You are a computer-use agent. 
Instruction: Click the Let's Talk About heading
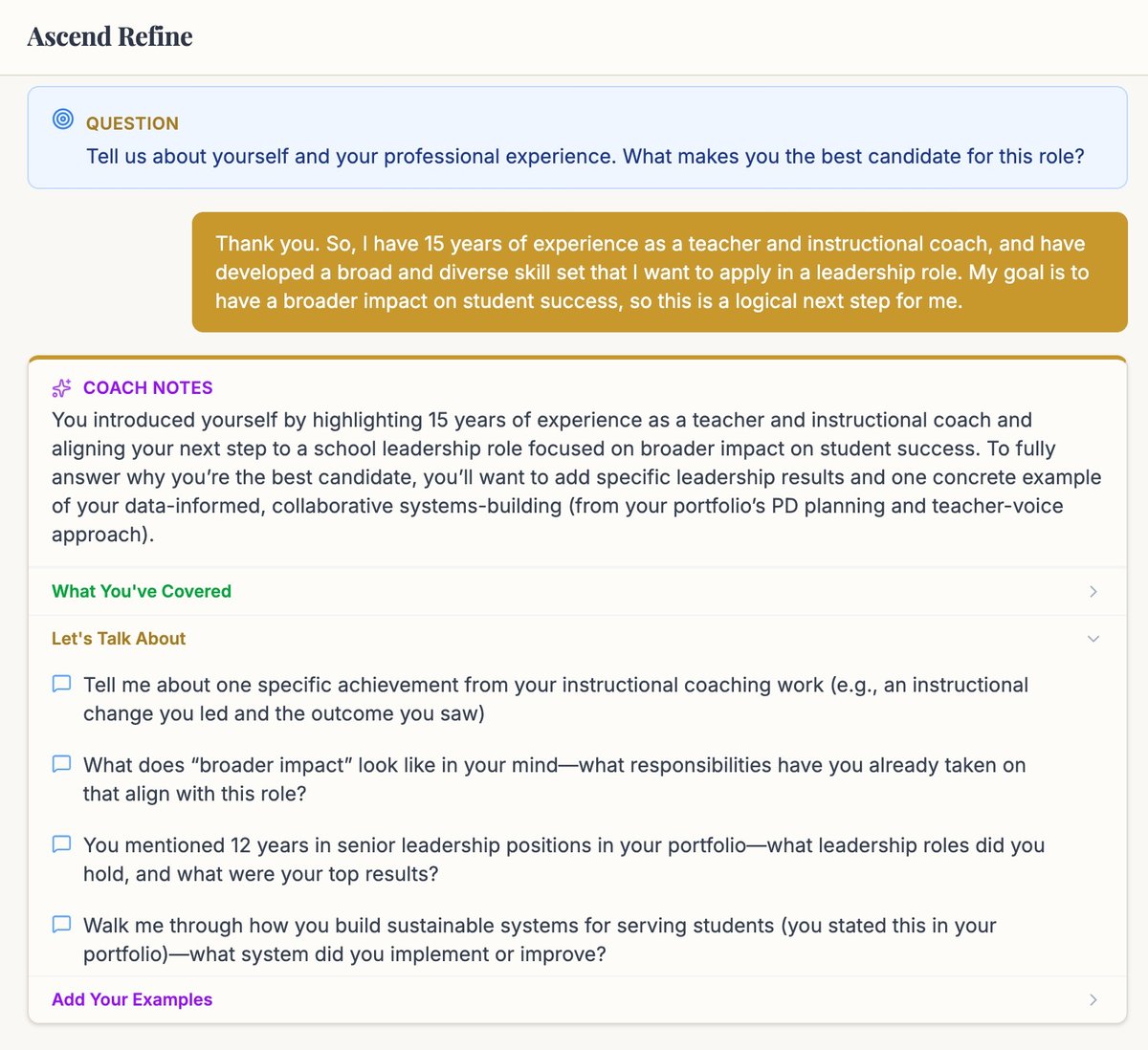pos(118,638)
